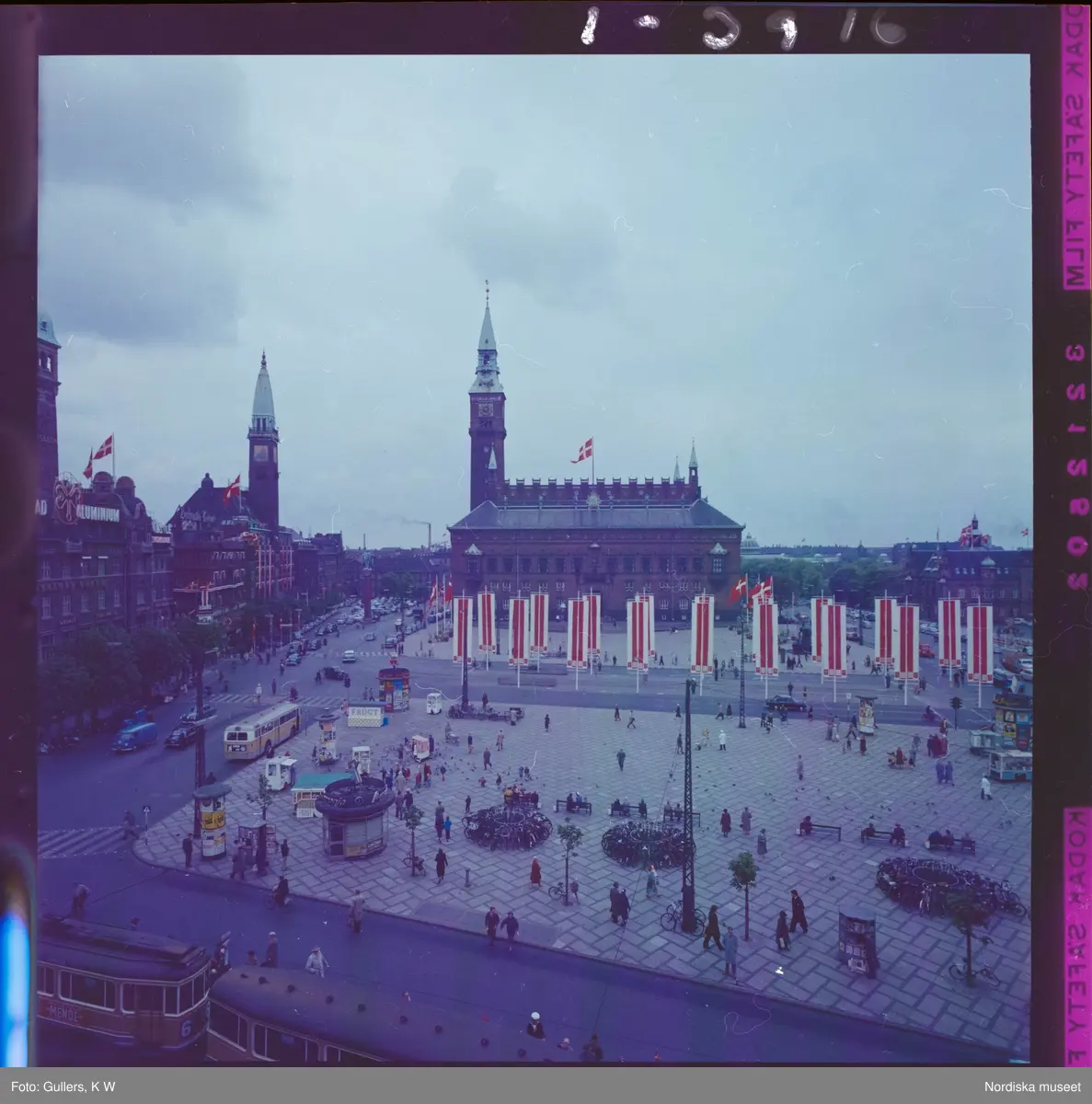
Task: Select the Danish flag atop City Hall
Action: [x=583, y=451]
